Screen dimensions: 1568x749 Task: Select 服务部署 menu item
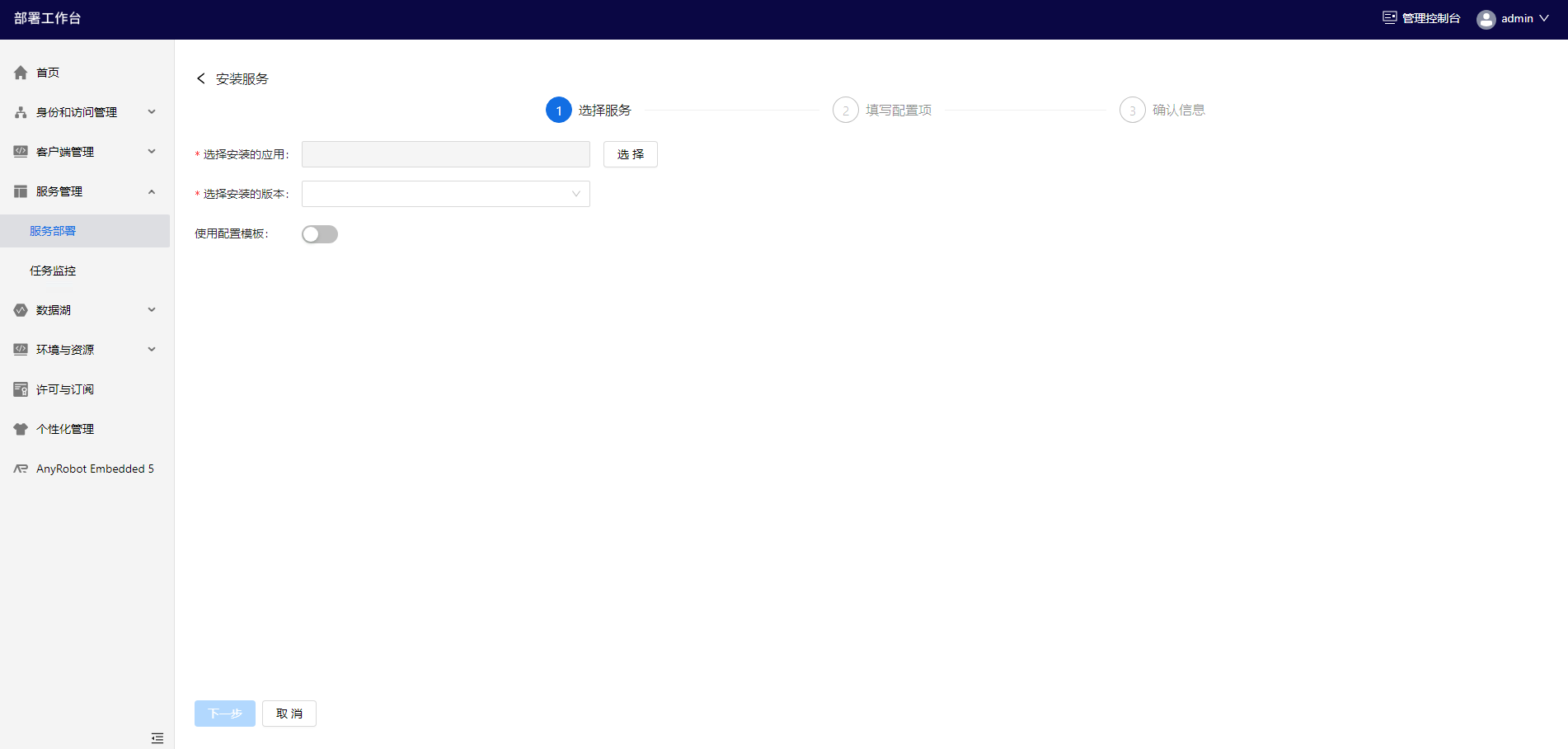[x=86, y=231]
